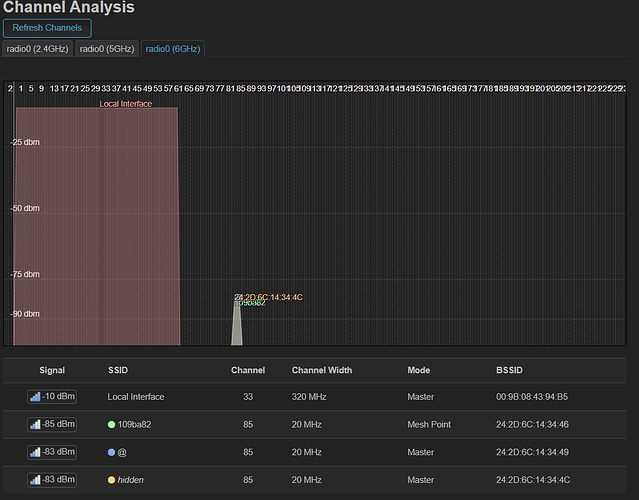The height and width of the screenshot is (500, 639).
Task: Click the Signal column header
Action: [52, 370]
